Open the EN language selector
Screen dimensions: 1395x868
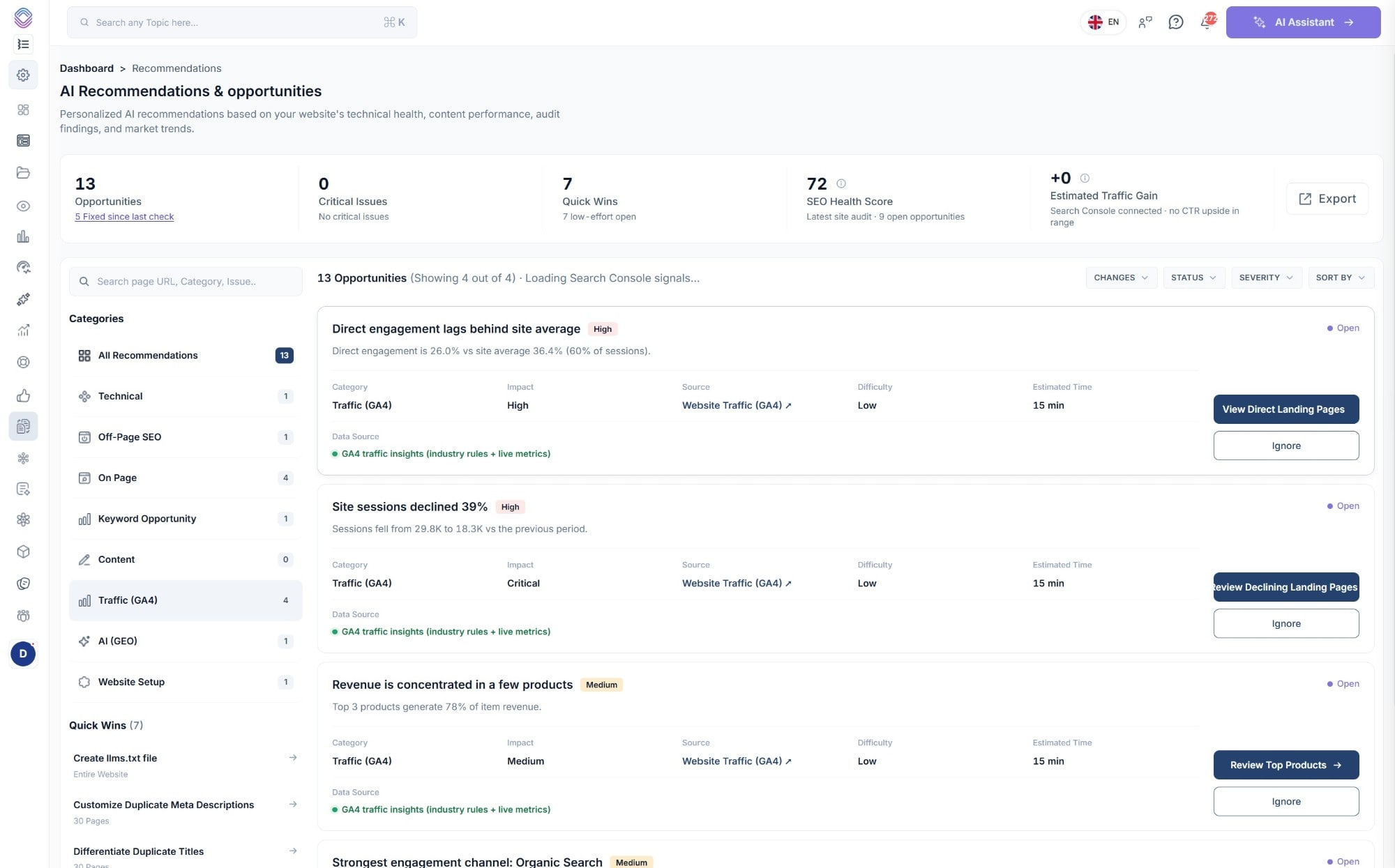click(x=1103, y=22)
